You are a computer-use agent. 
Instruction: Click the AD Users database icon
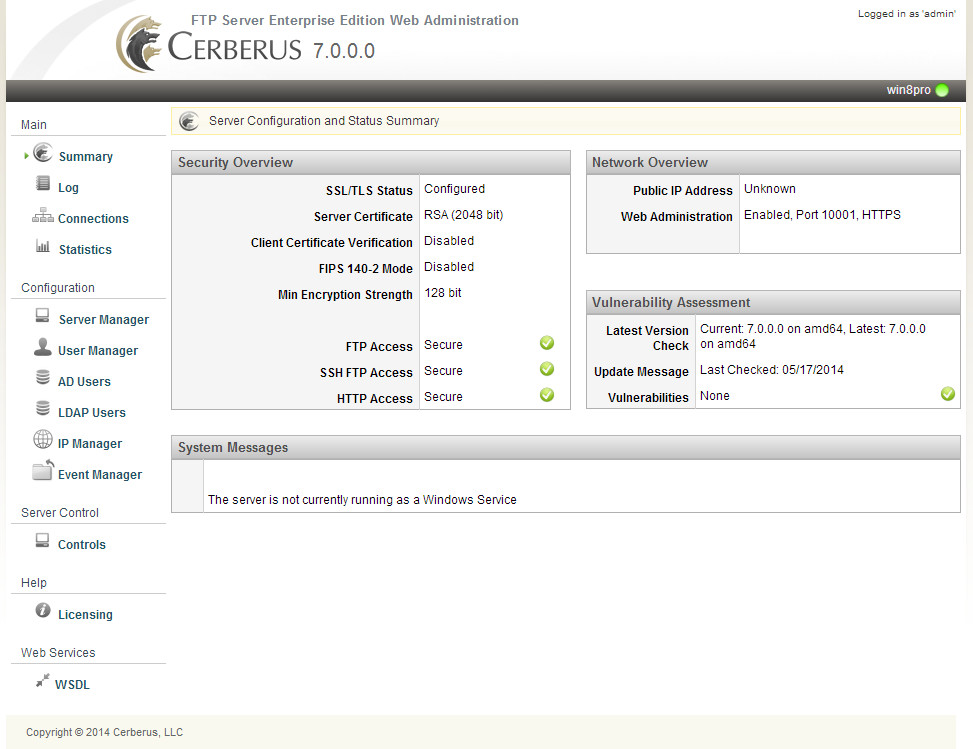(x=43, y=377)
